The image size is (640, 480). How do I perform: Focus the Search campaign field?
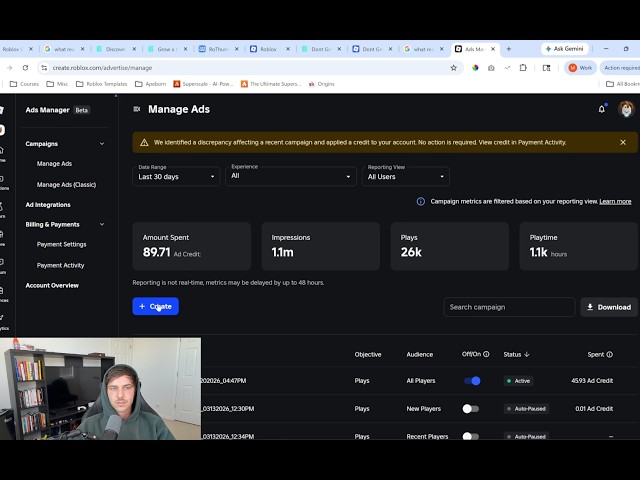click(x=509, y=307)
